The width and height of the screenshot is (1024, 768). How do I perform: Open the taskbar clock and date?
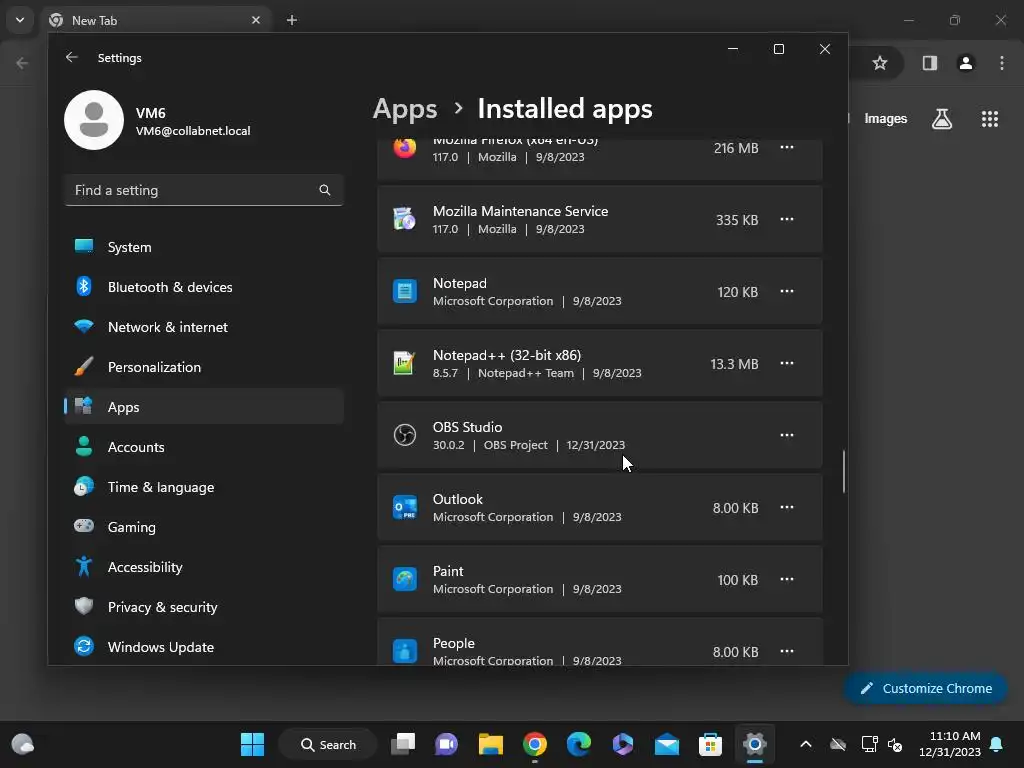coord(950,744)
